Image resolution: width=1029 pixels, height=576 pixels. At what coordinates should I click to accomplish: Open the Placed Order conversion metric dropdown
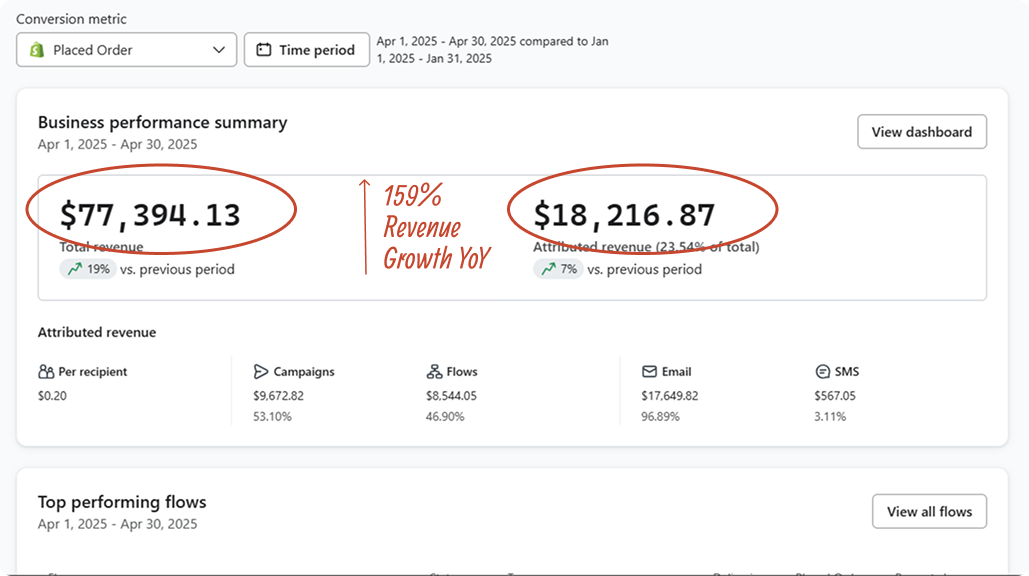[x=126, y=50]
